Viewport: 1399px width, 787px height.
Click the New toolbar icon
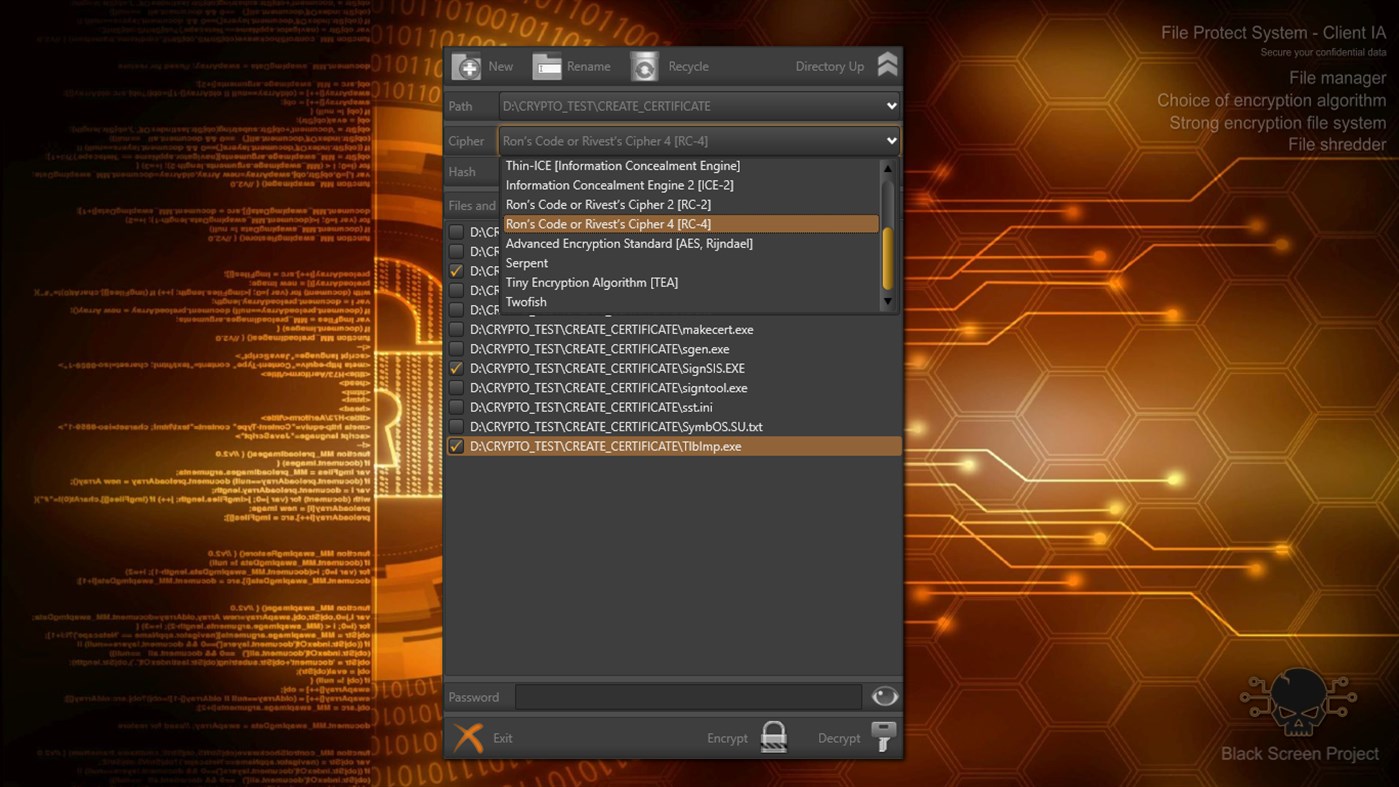pos(466,66)
